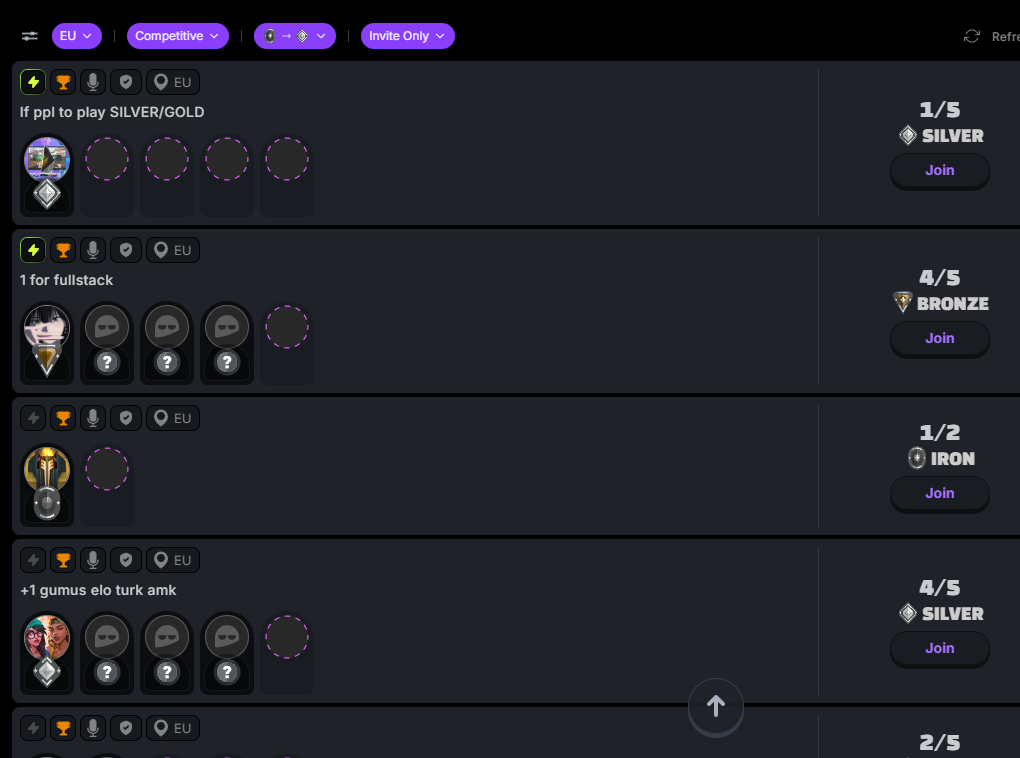The image size is (1020, 758).
Task: Click the Iron rank emblem beside IRON label
Action: [x=917, y=458]
